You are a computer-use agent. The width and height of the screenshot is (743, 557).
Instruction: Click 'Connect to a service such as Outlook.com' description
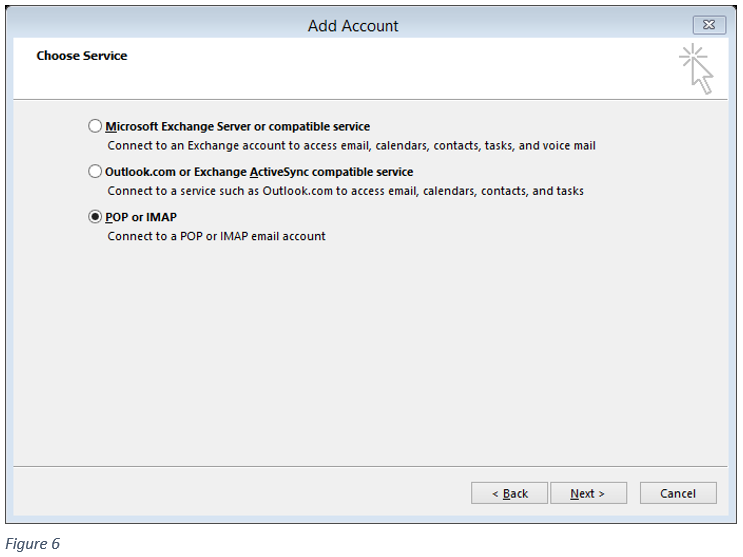tap(345, 191)
